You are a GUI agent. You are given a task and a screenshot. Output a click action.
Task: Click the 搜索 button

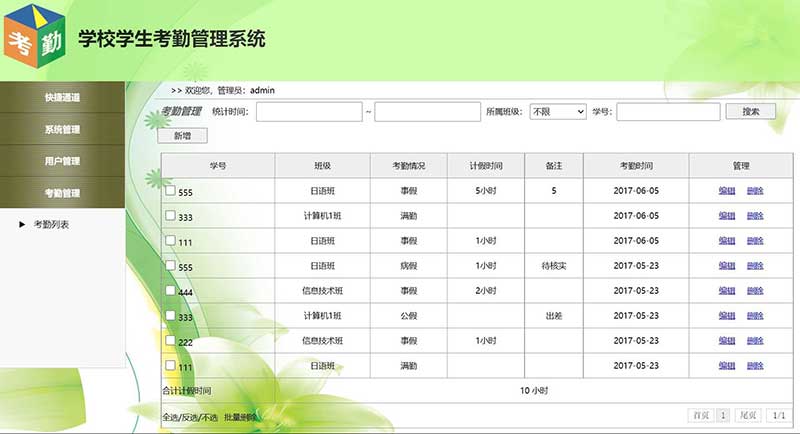[750, 112]
